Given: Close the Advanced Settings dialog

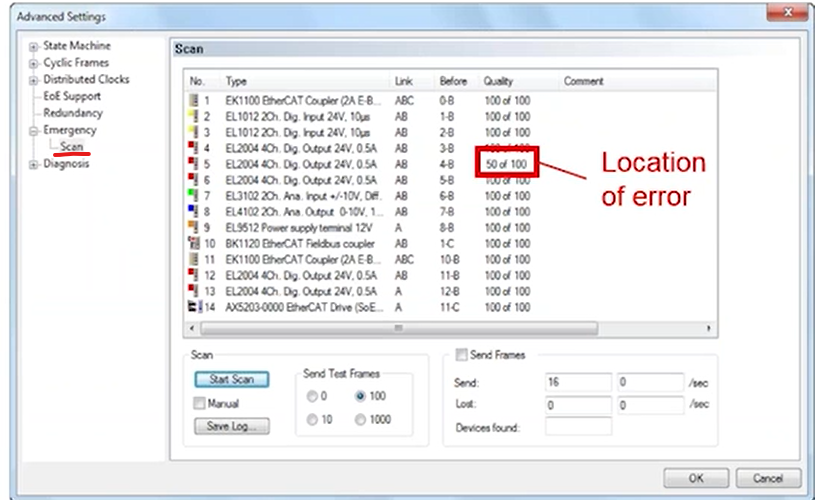Looking at the screenshot, I should point(788,12).
